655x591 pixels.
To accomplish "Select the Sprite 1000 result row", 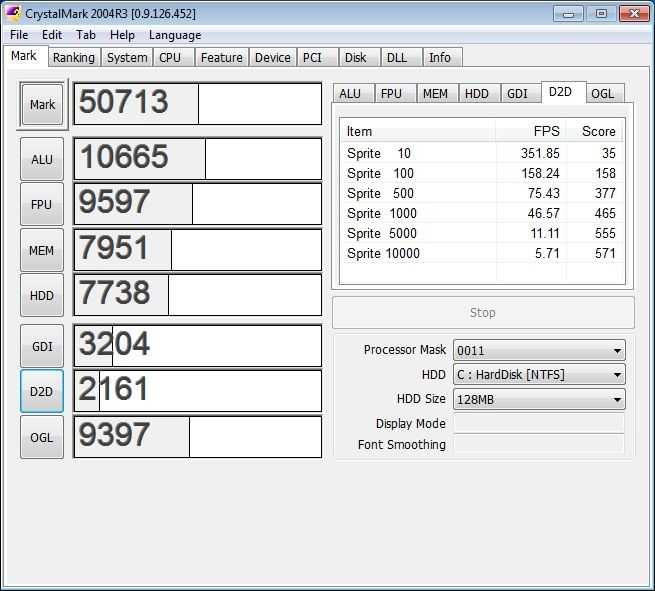I will (482, 213).
